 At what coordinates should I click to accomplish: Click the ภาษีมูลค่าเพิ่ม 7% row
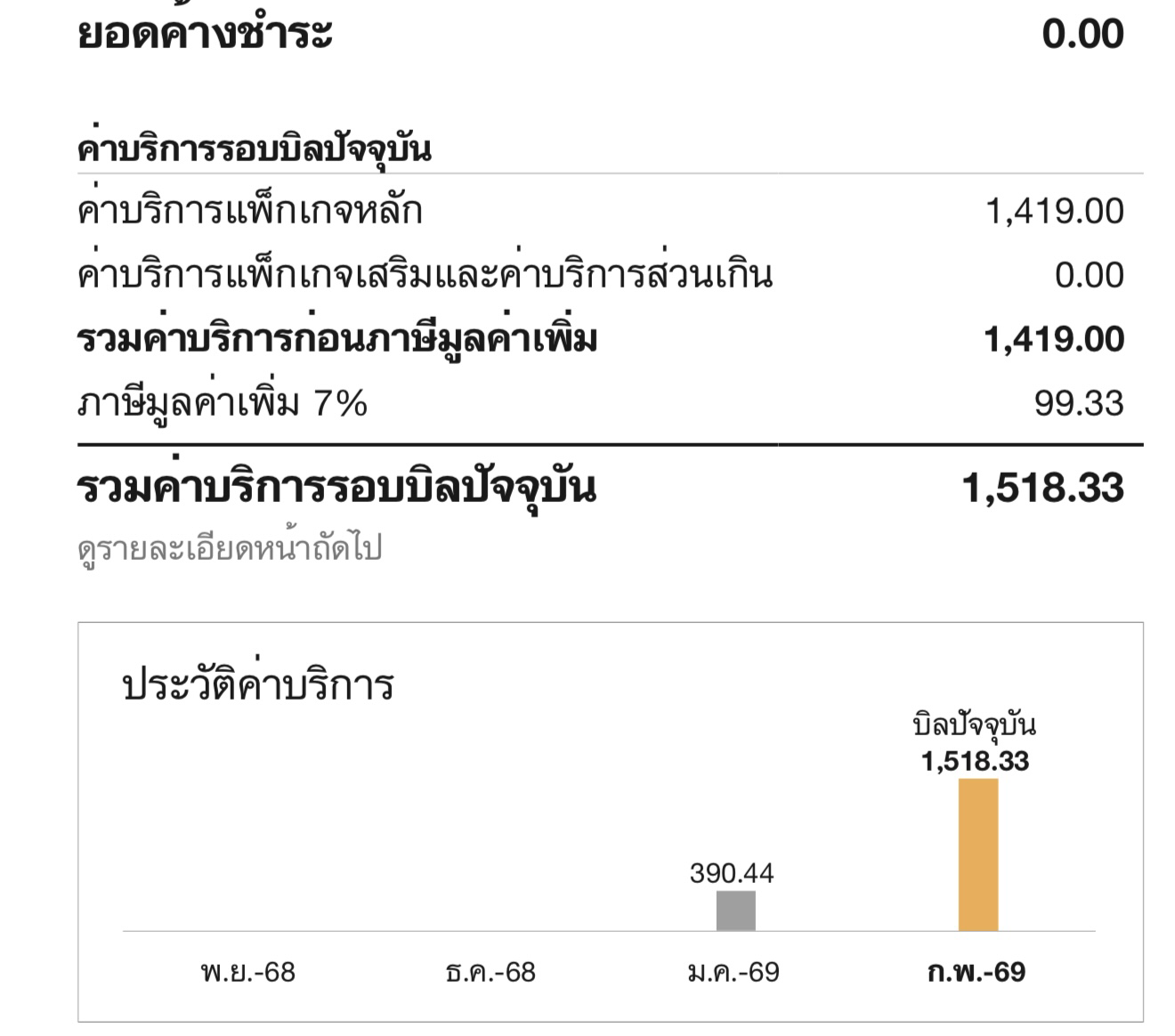[601, 404]
